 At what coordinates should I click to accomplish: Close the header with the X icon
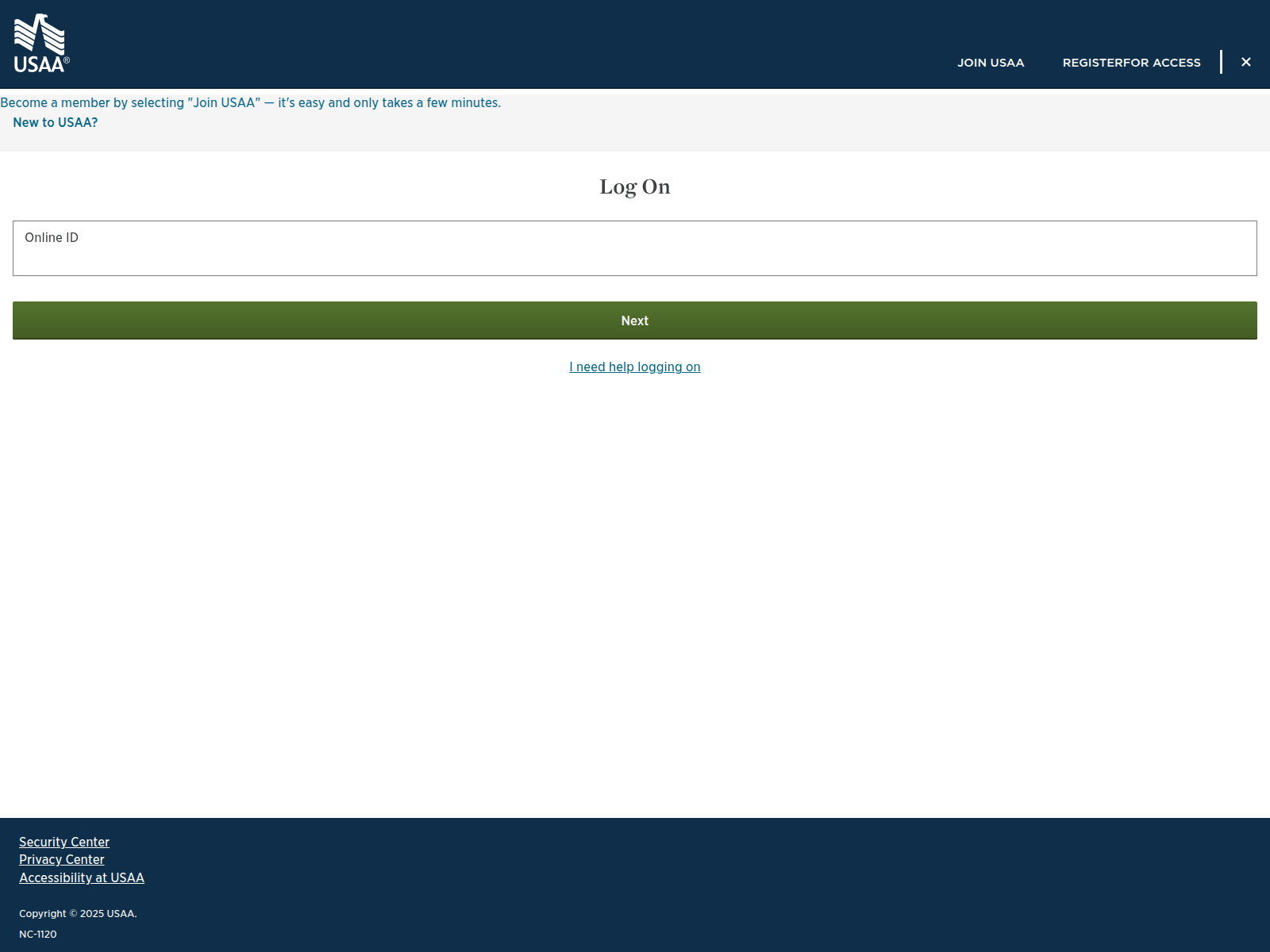click(x=1246, y=62)
